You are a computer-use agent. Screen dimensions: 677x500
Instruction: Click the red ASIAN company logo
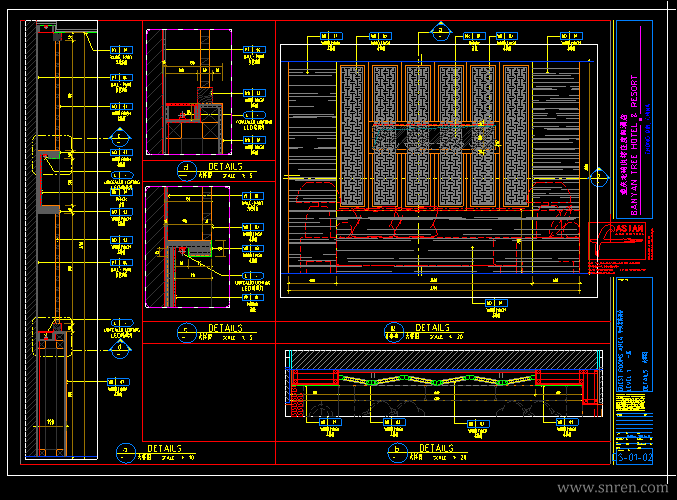tap(617, 241)
